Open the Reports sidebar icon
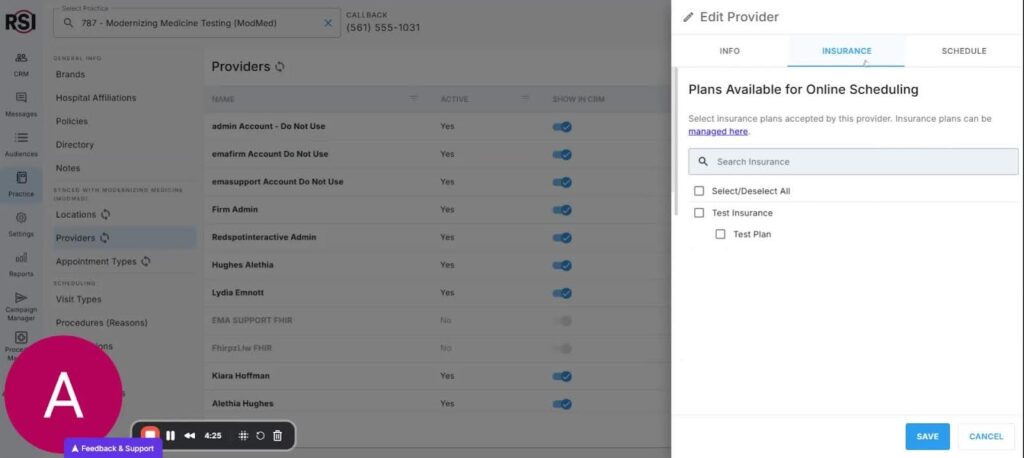This screenshot has height=458, width=1024. coord(21,263)
